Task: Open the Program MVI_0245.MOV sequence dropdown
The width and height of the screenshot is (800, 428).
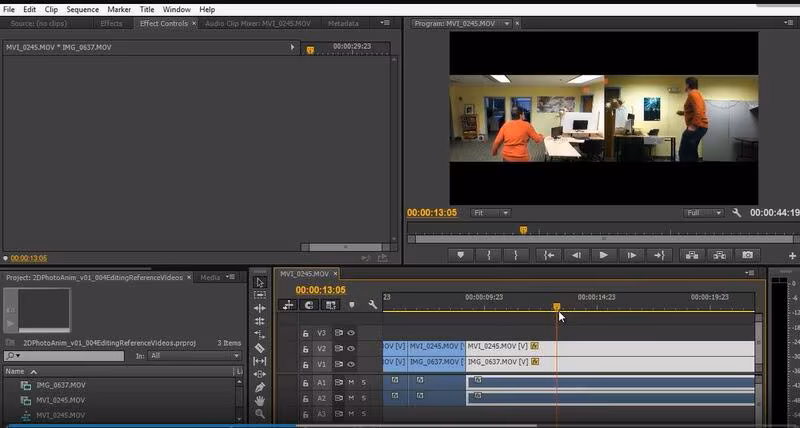Action: 507,23
